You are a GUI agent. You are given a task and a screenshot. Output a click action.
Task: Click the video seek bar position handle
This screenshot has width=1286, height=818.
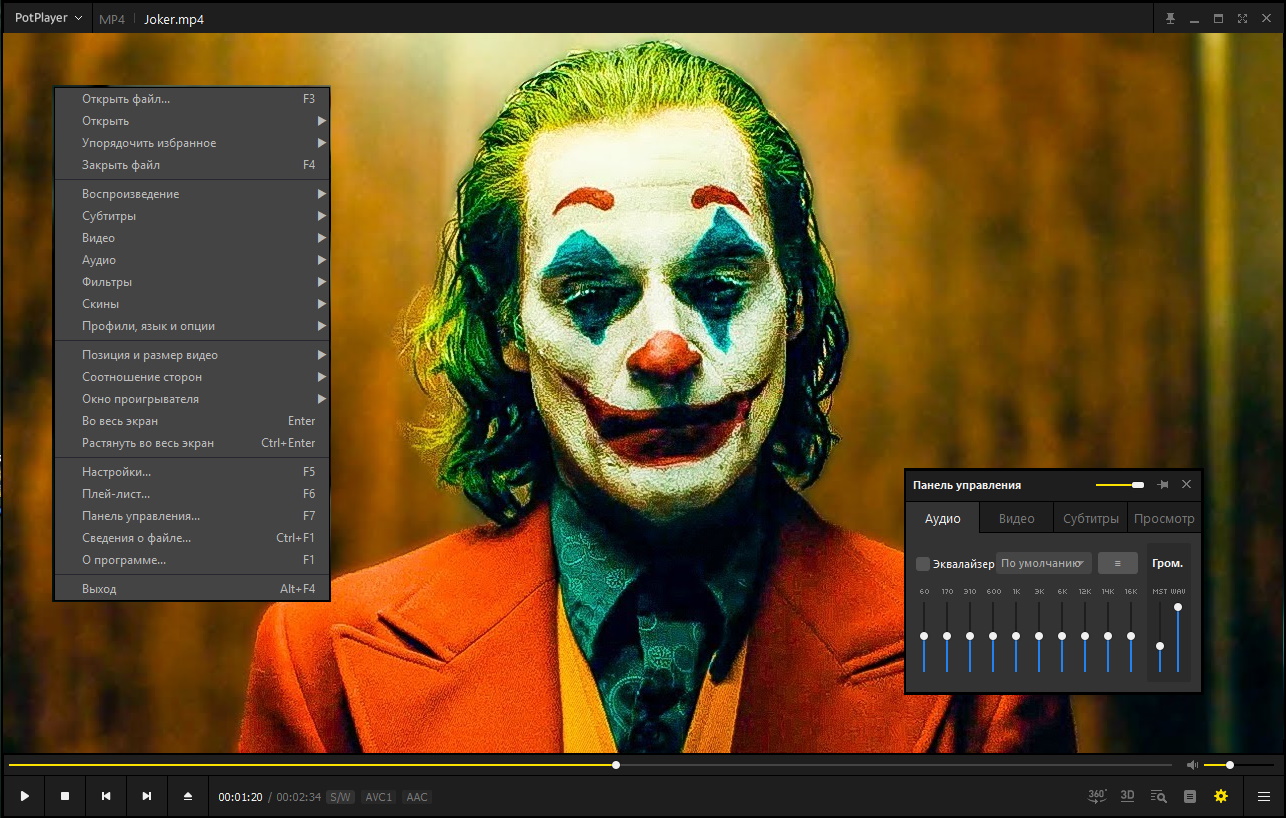[616, 765]
